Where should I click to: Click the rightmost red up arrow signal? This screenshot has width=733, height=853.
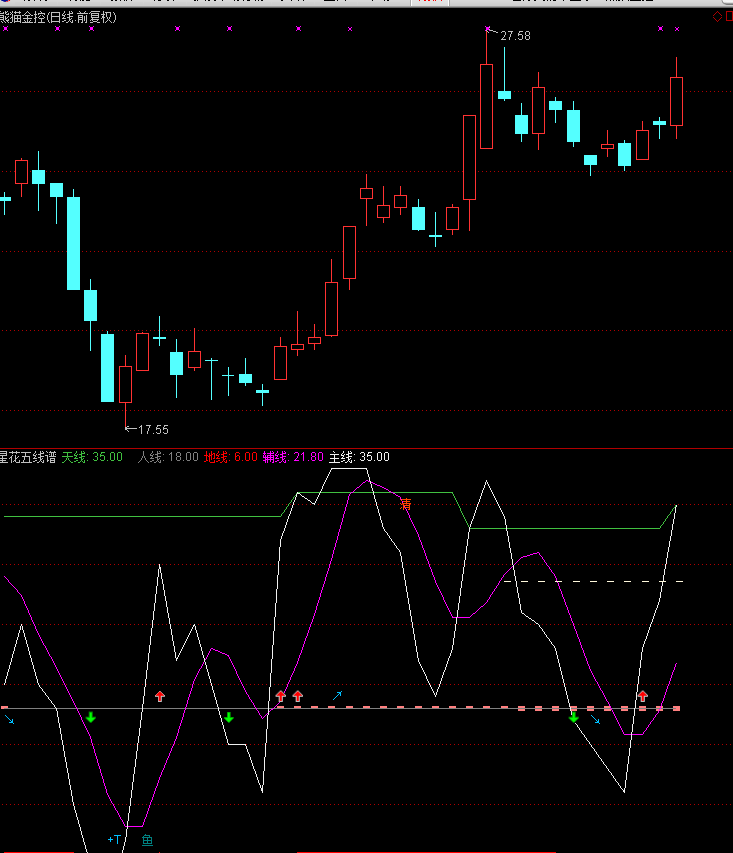(643, 696)
